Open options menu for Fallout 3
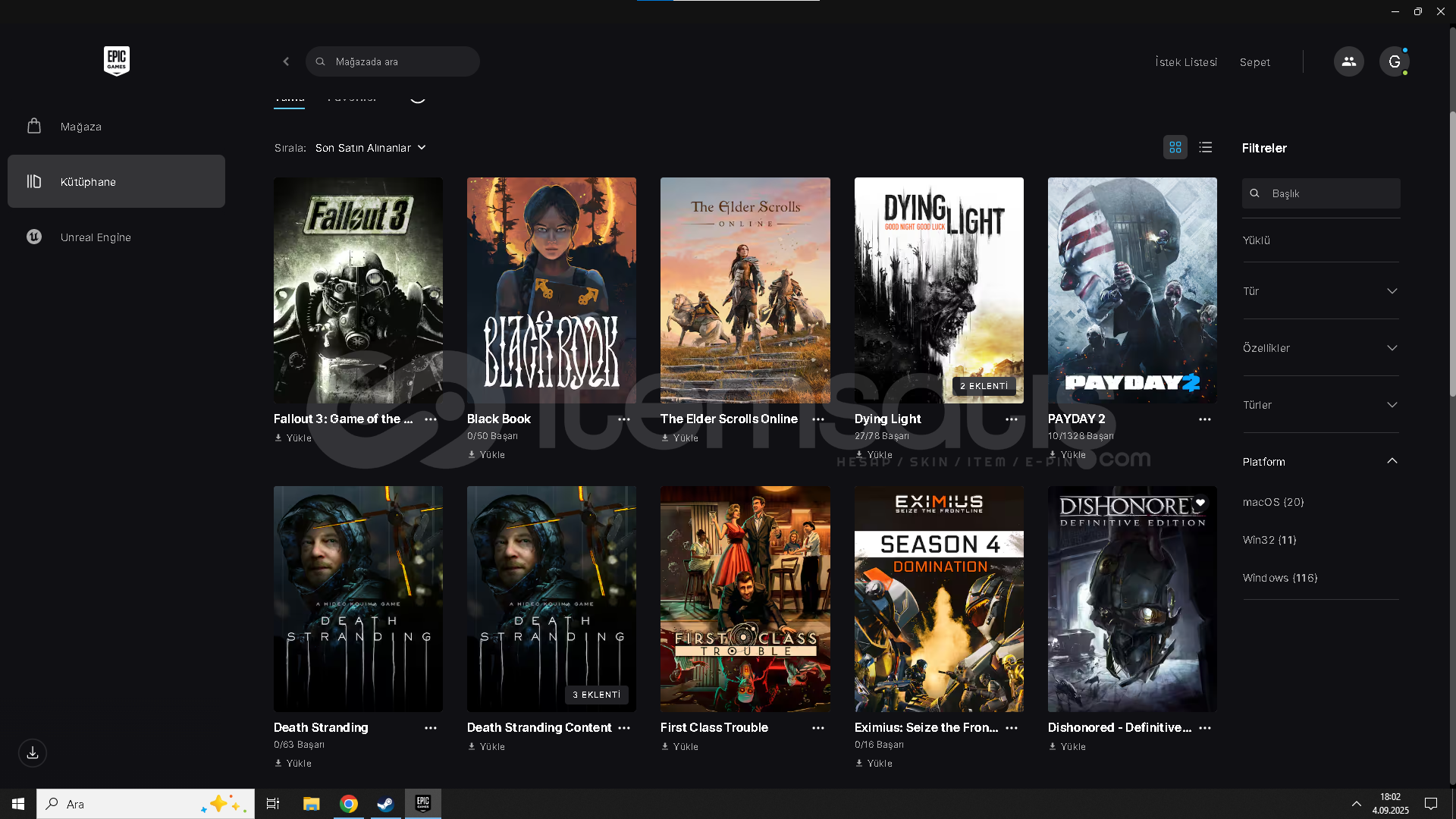This screenshot has height=819, width=1456. tap(431, 419)
